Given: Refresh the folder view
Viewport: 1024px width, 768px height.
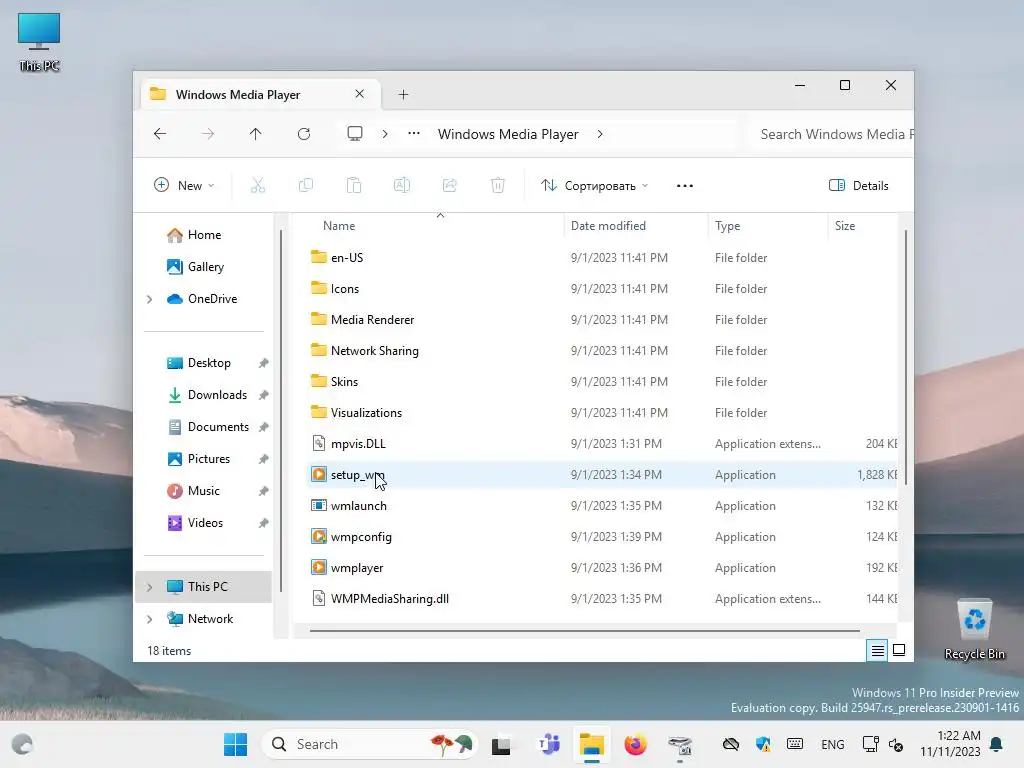Looking at the screenshot, I should click(x=304, y=134).
